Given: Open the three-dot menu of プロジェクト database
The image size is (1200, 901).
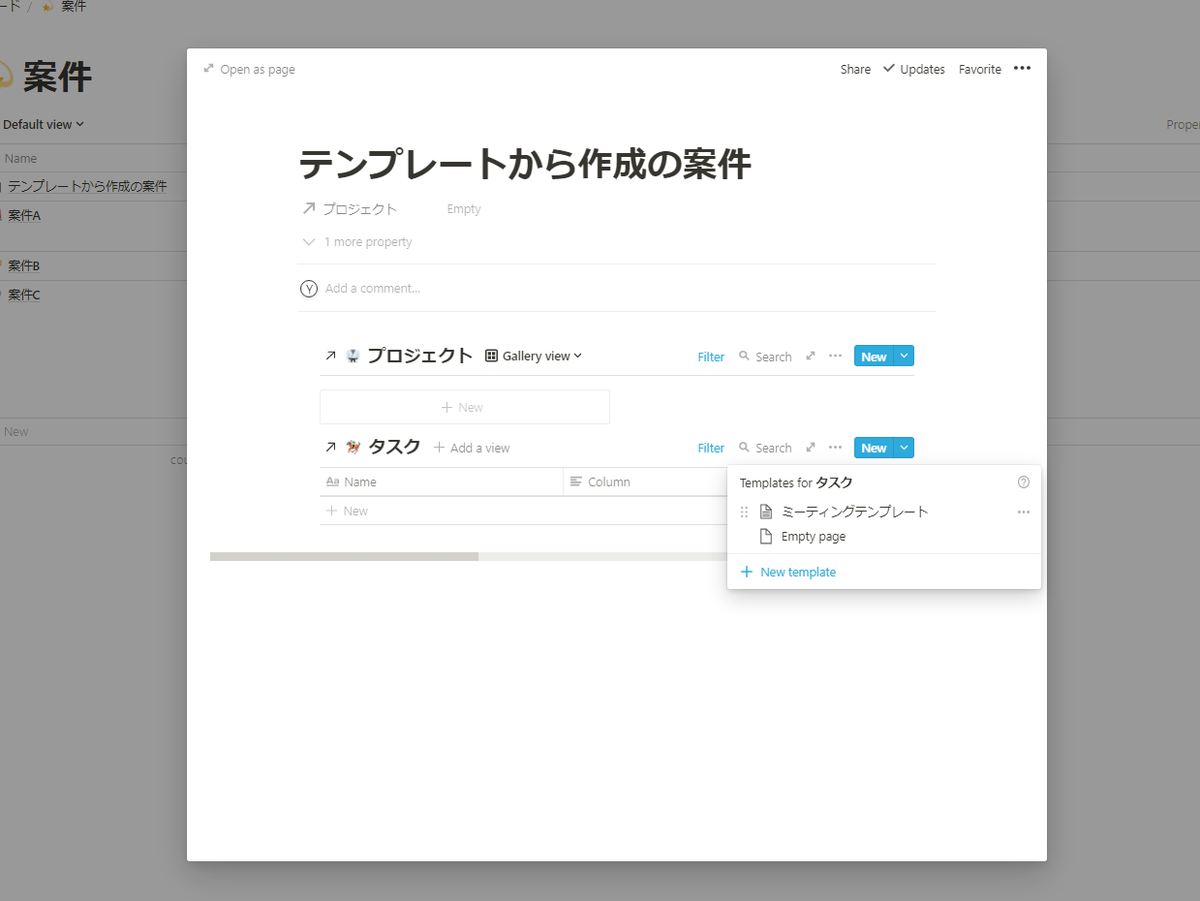Looking at the screenshot, I should pos(836,356).
